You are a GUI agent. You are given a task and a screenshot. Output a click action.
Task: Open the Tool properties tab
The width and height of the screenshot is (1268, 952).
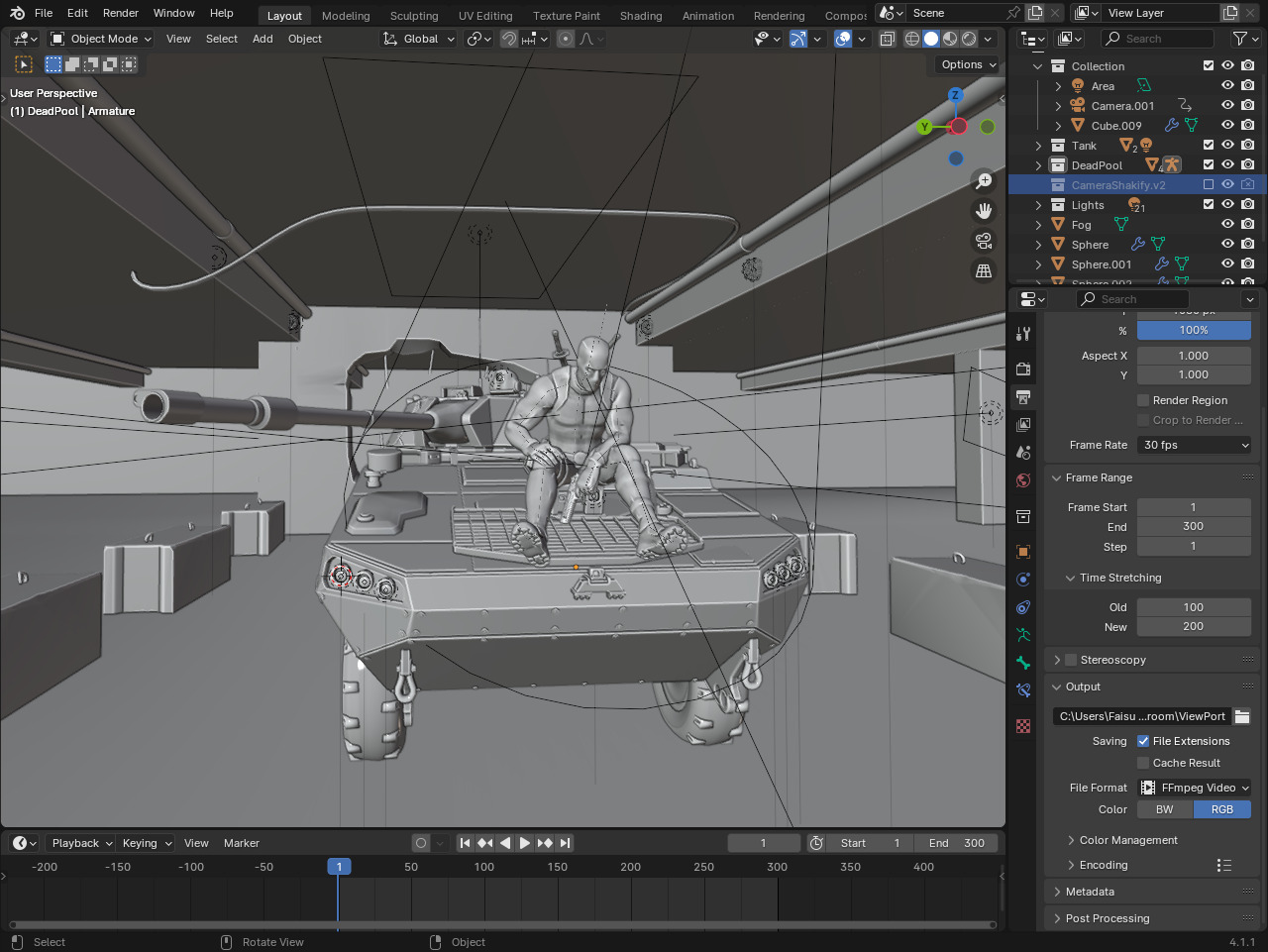tap(1023, 334)
